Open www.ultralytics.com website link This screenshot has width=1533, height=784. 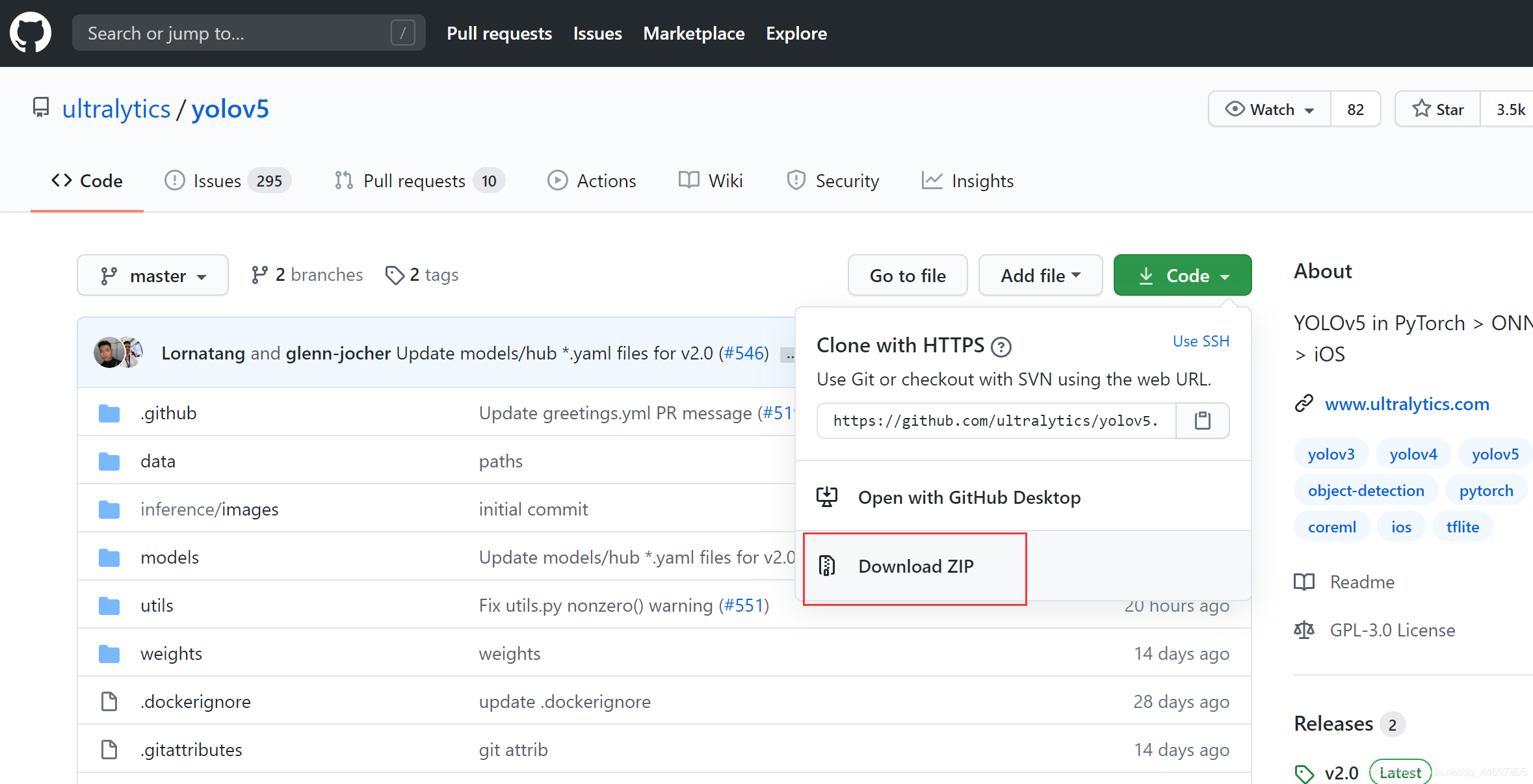coord(1407,404)
